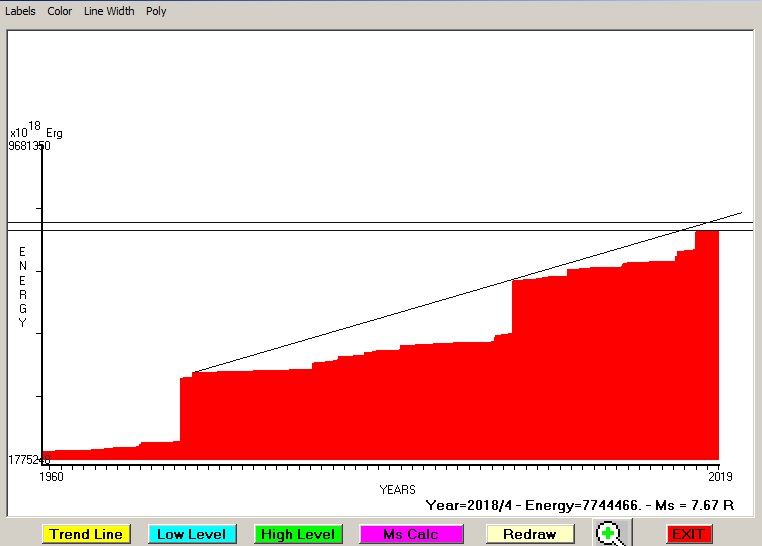Hit the Redraw button
Screen dimensions: 762x546
(x=529, y=534)
